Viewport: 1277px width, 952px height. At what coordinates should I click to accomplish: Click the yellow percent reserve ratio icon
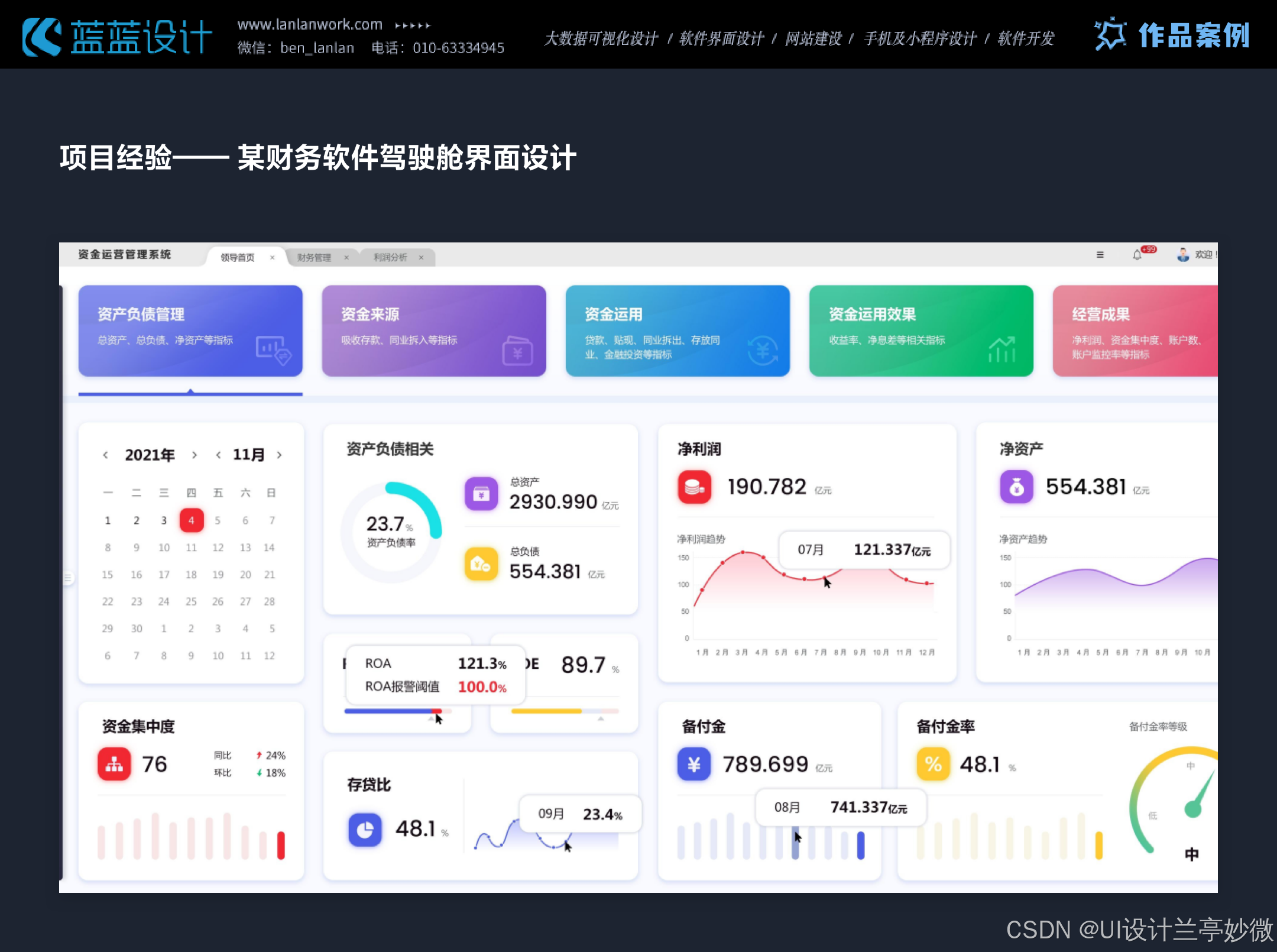click(933, 764)
